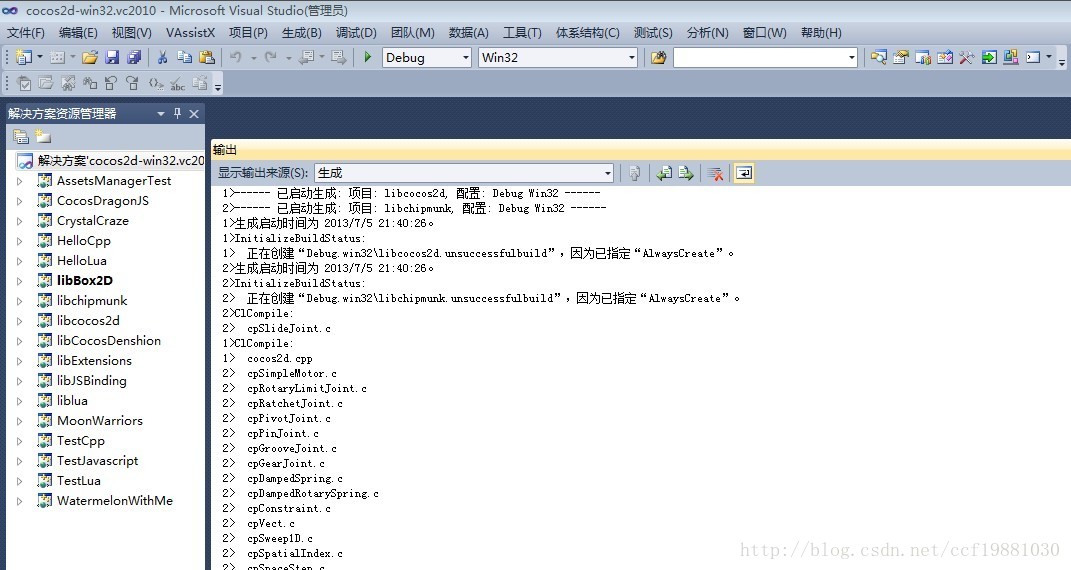The image size is (1071, 570).
Task: Expand the AssetsManagerTest project node
Action: point(19,181)
